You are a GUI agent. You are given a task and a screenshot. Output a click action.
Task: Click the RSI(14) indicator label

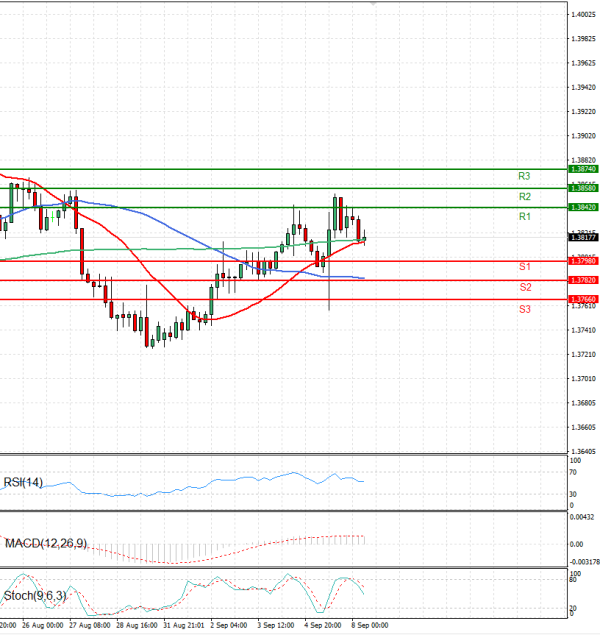point(23,482)
